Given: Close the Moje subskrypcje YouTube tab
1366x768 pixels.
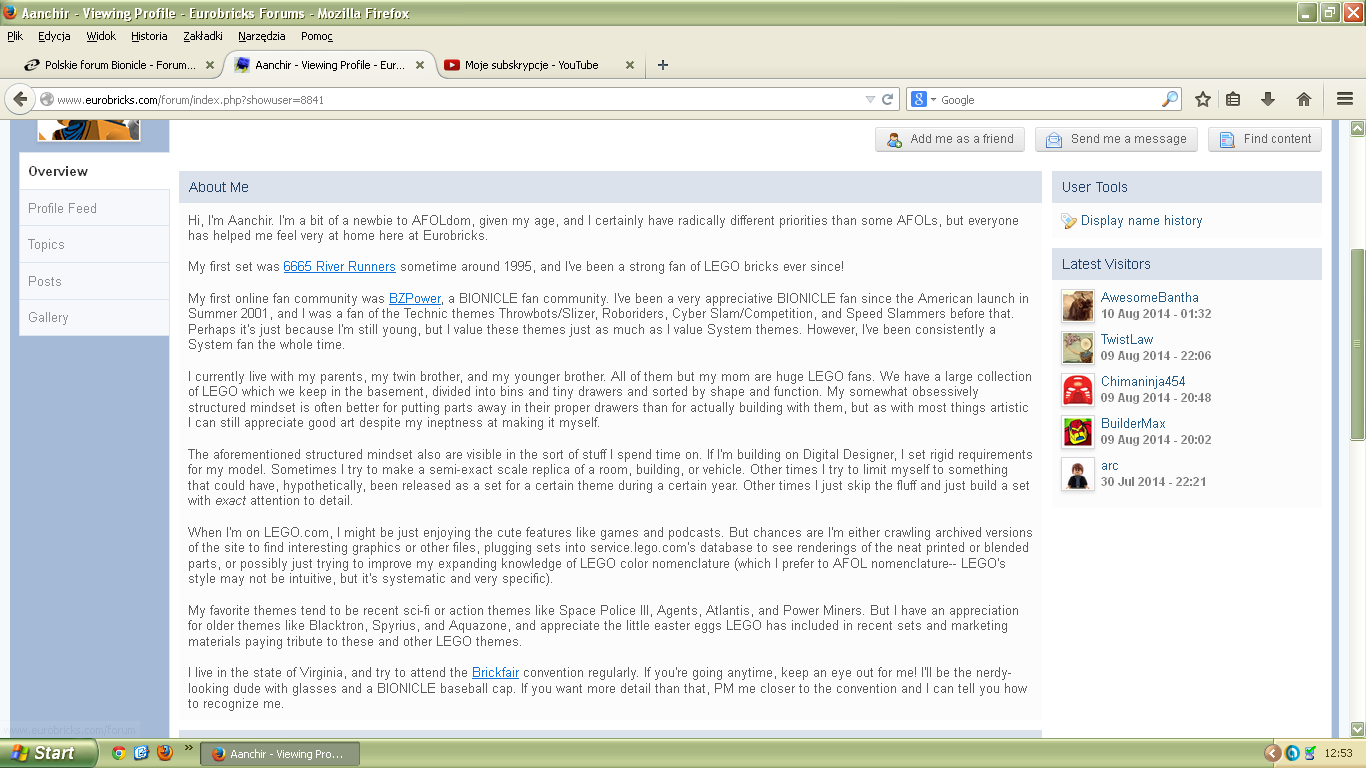Looking at the screenshot, I should click(630, 65).
